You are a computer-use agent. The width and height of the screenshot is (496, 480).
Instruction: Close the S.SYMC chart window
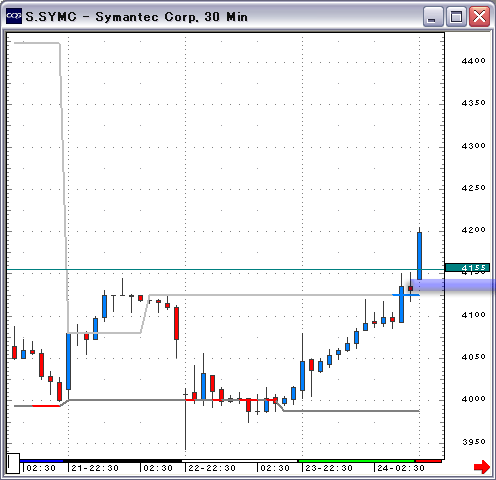tap(479, 17)
